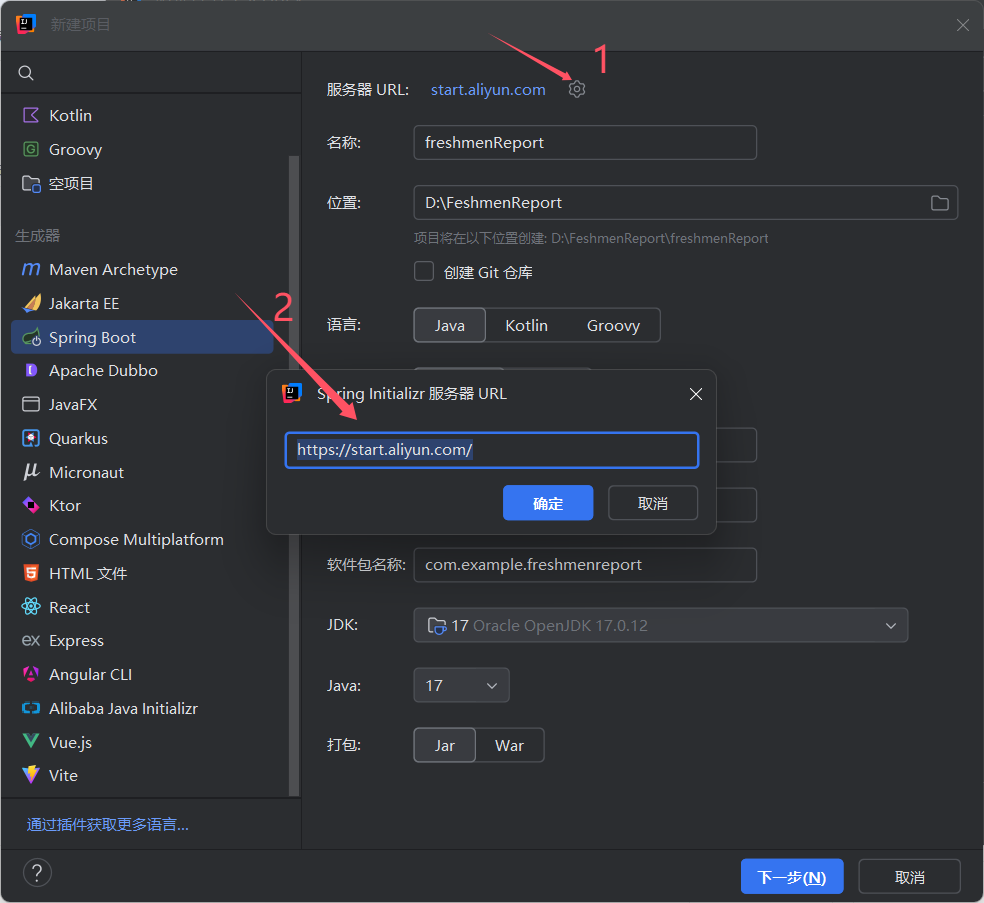Select War packaging instead of Jar
The width and height of the screenshot is (984, 903).
point(509,745)
